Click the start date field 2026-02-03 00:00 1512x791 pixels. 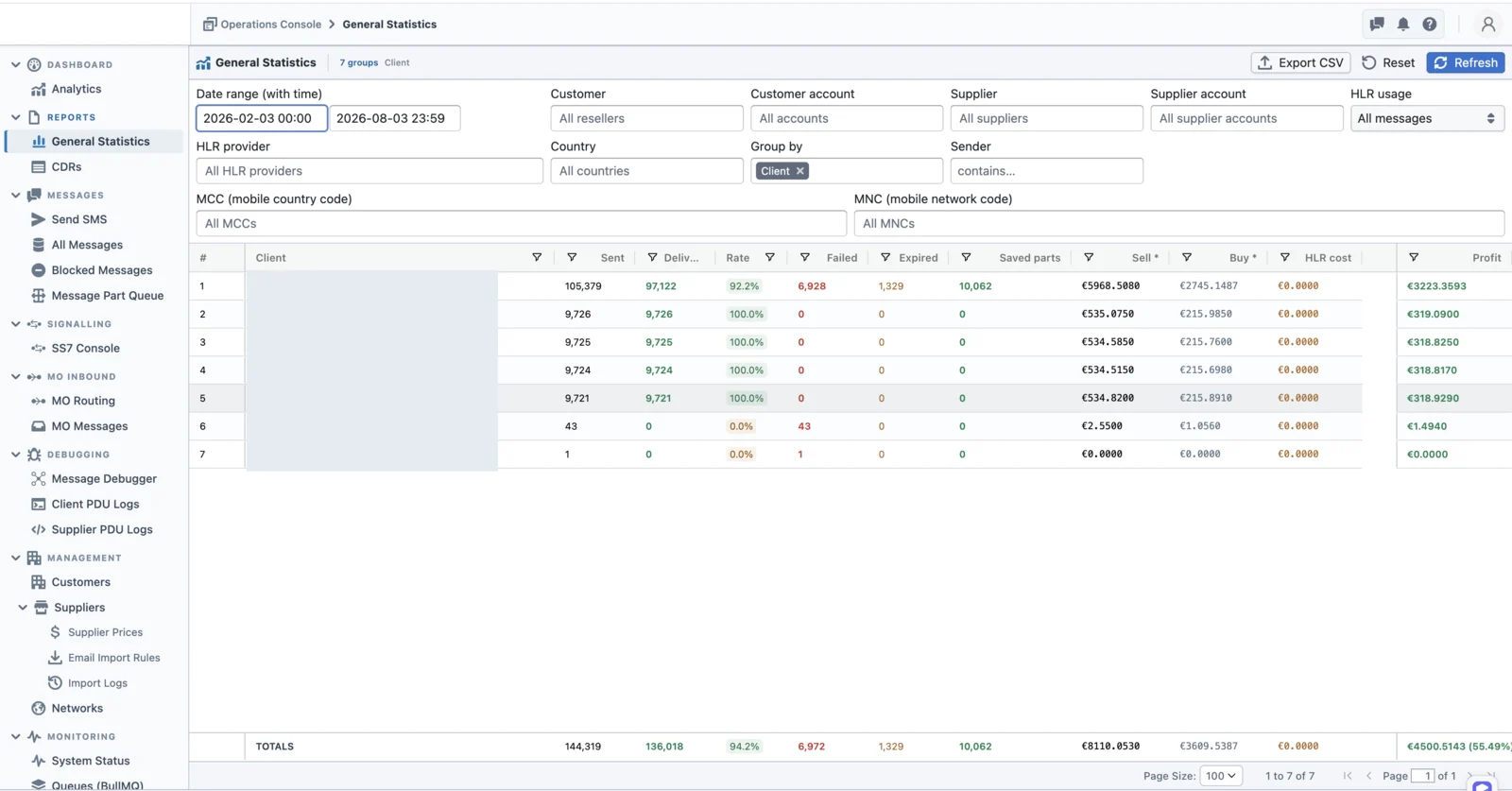click(262, 119)
